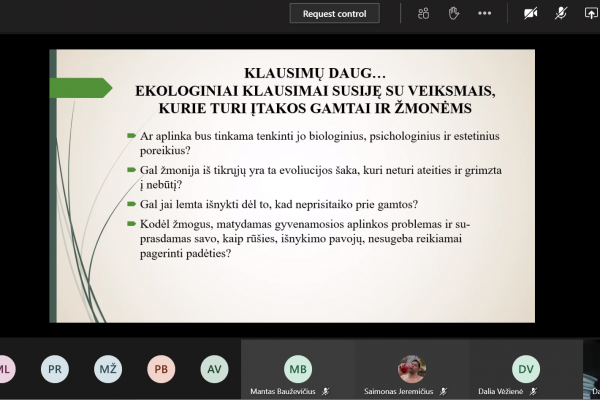Click the Saimonas Jeremičius name label
Screen dimensions: 600x400
pyautogui.click(x=398, y=392)
